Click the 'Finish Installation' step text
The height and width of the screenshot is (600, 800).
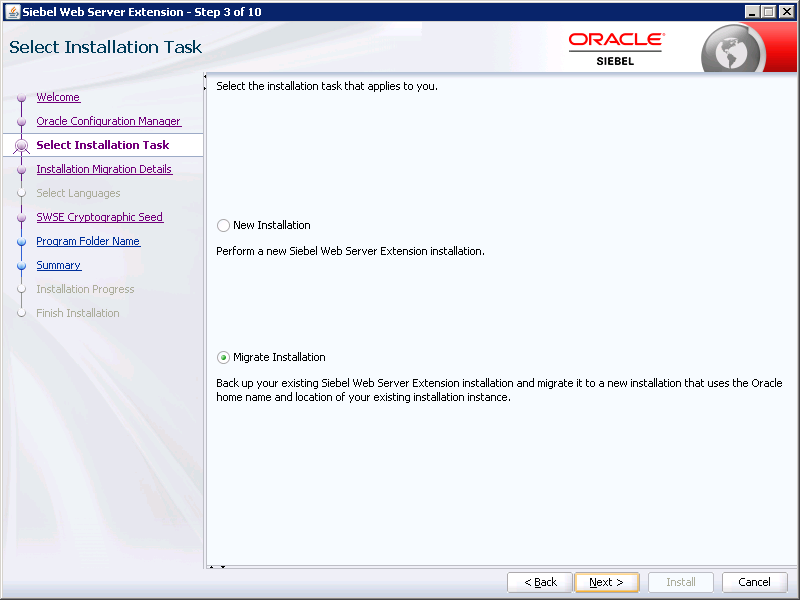78,313
